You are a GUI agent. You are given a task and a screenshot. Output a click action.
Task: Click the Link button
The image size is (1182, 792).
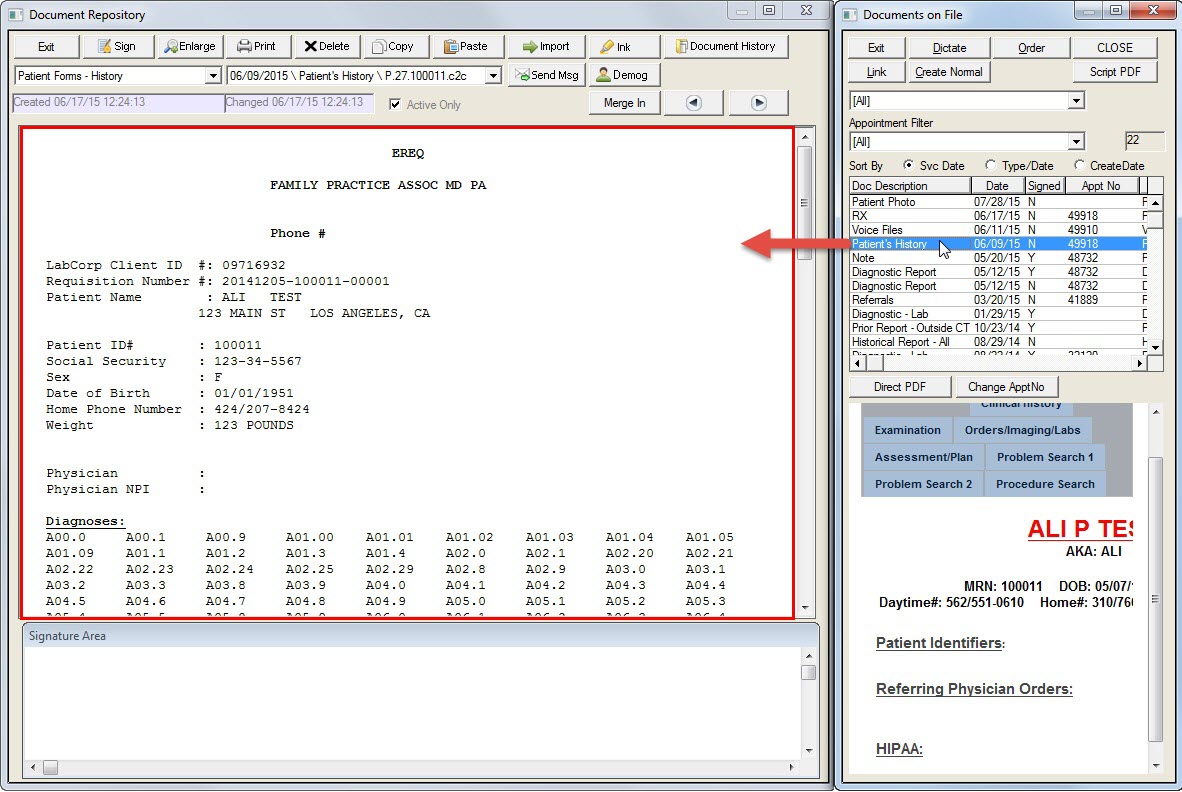pyautogui.click(x=876, y=72)
